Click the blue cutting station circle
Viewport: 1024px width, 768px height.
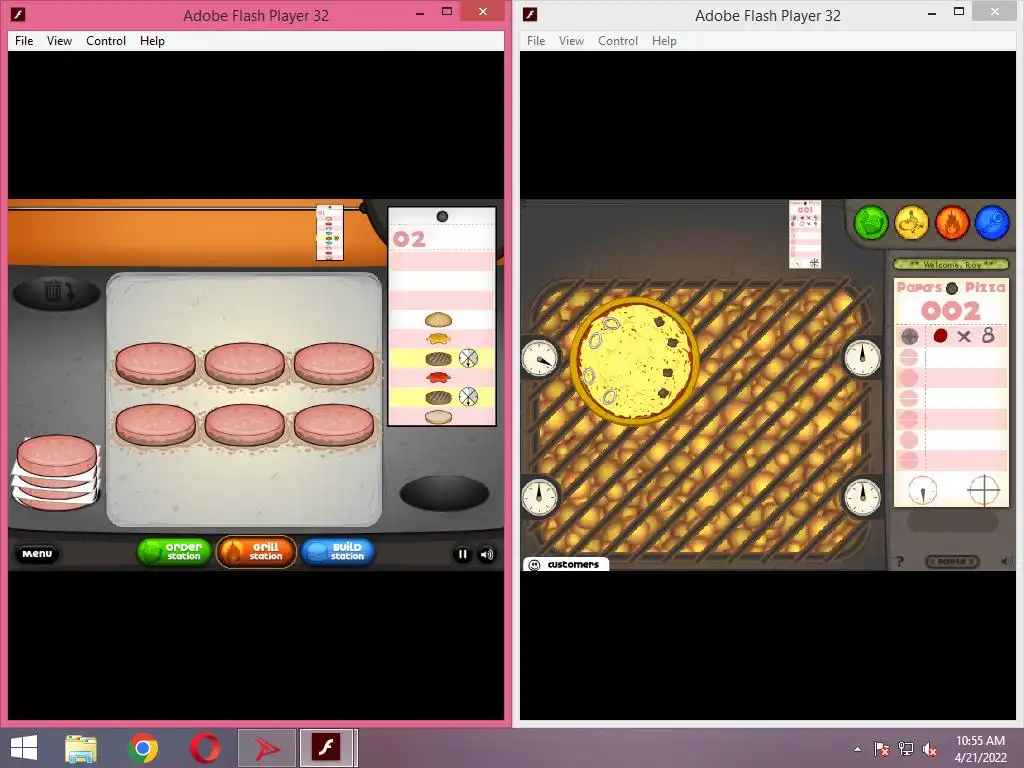point(992,223)
